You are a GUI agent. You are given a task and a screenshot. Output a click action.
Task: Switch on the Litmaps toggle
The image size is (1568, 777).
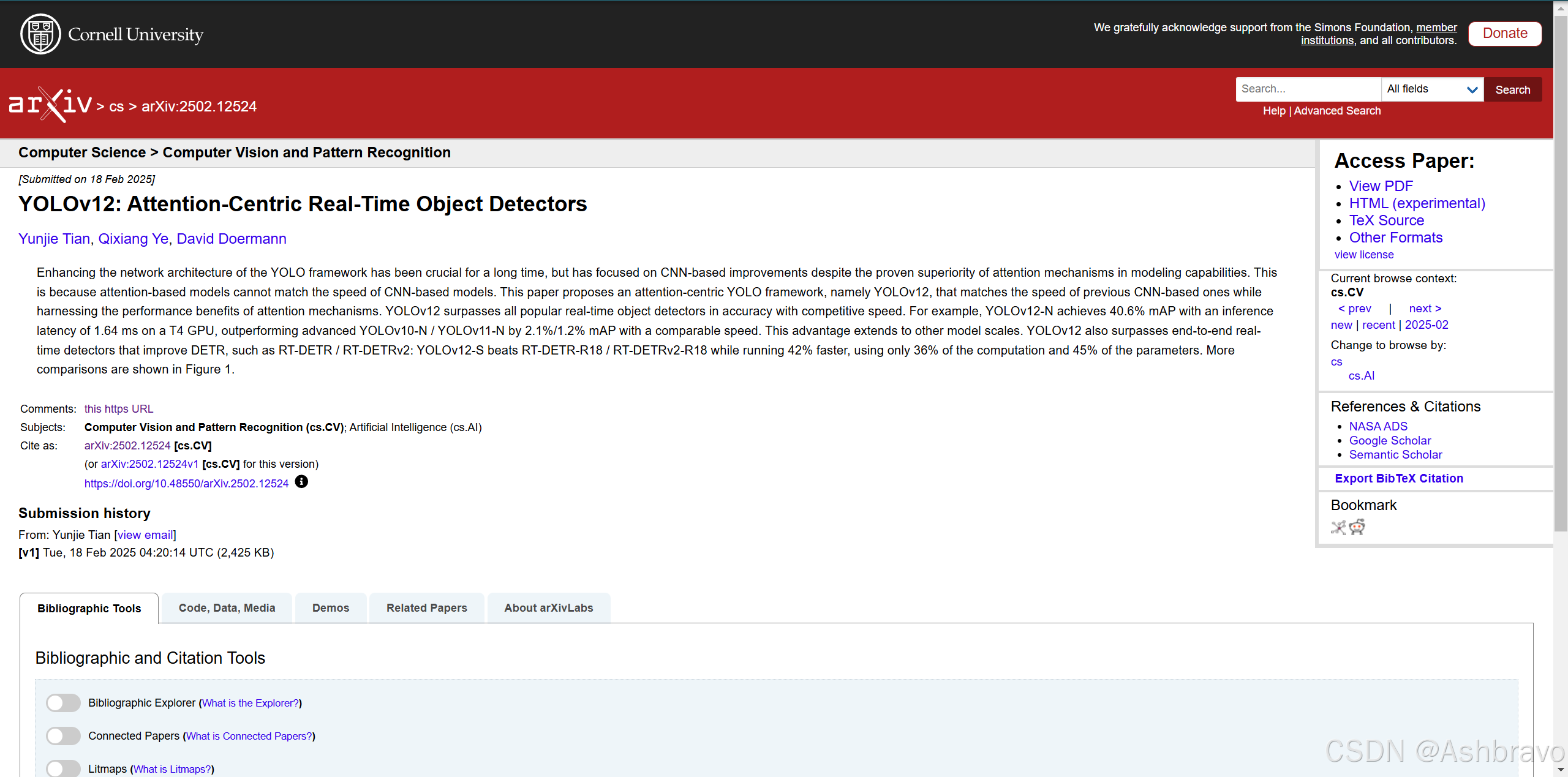point(64,768)
